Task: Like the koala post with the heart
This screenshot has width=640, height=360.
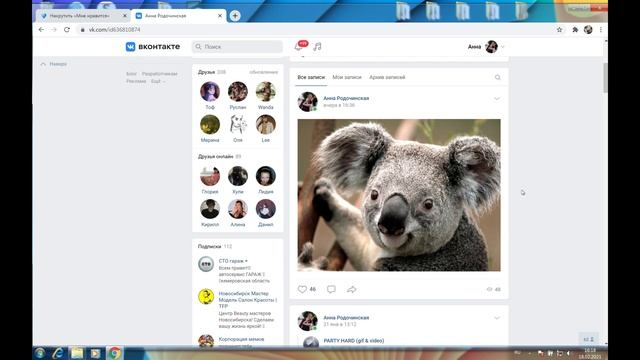Action: click(302, 289)
